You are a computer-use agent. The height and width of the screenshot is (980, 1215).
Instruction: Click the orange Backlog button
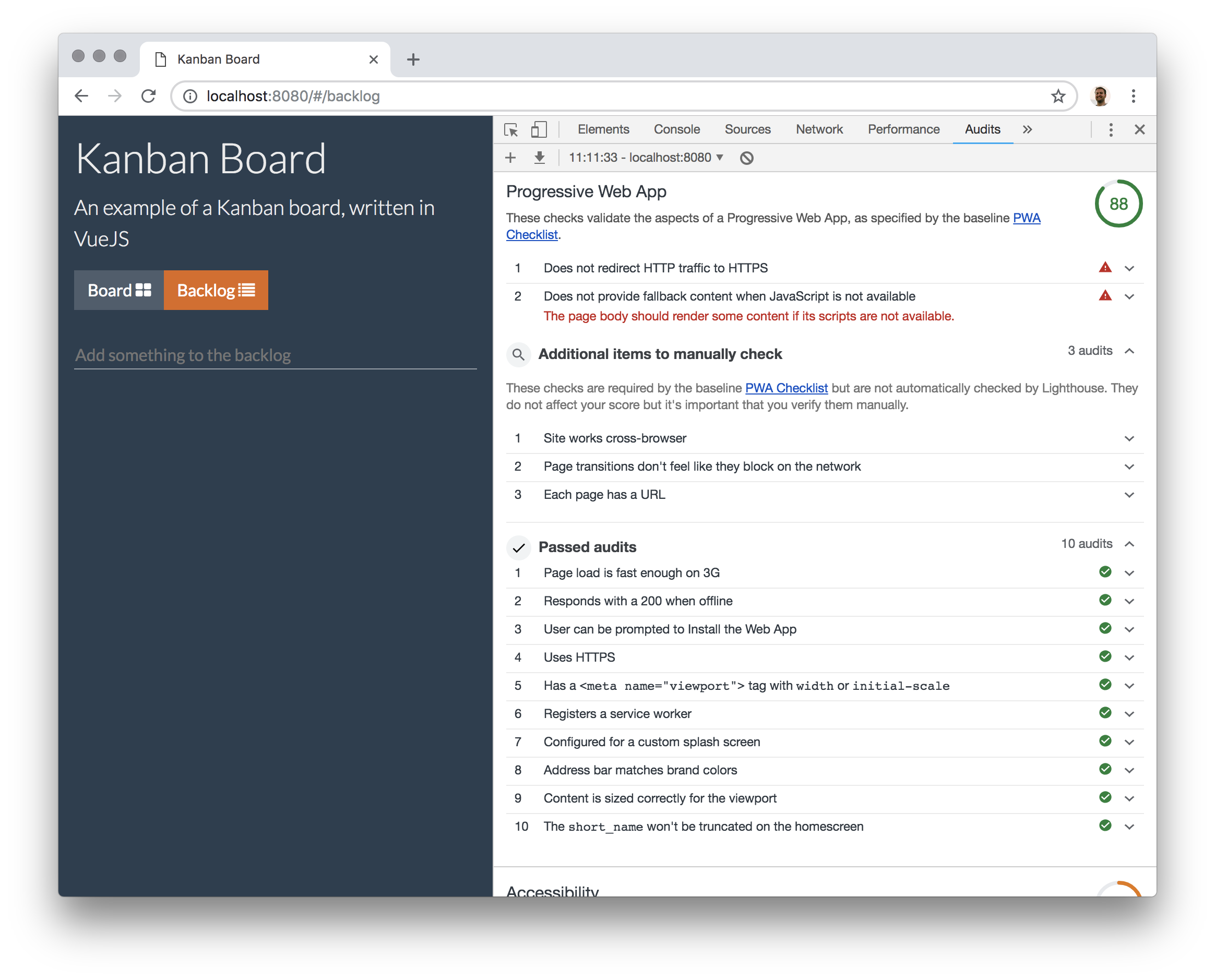coord(216,290)
